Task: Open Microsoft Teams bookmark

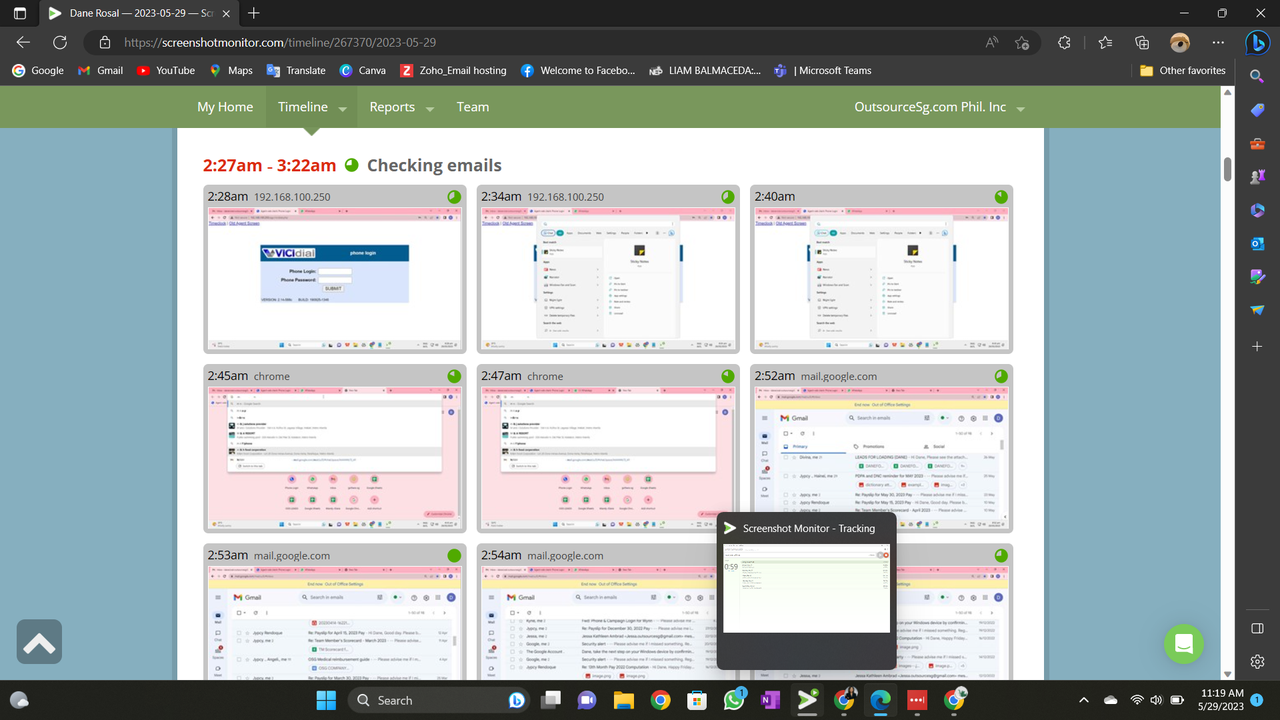Action: point(824,71)
